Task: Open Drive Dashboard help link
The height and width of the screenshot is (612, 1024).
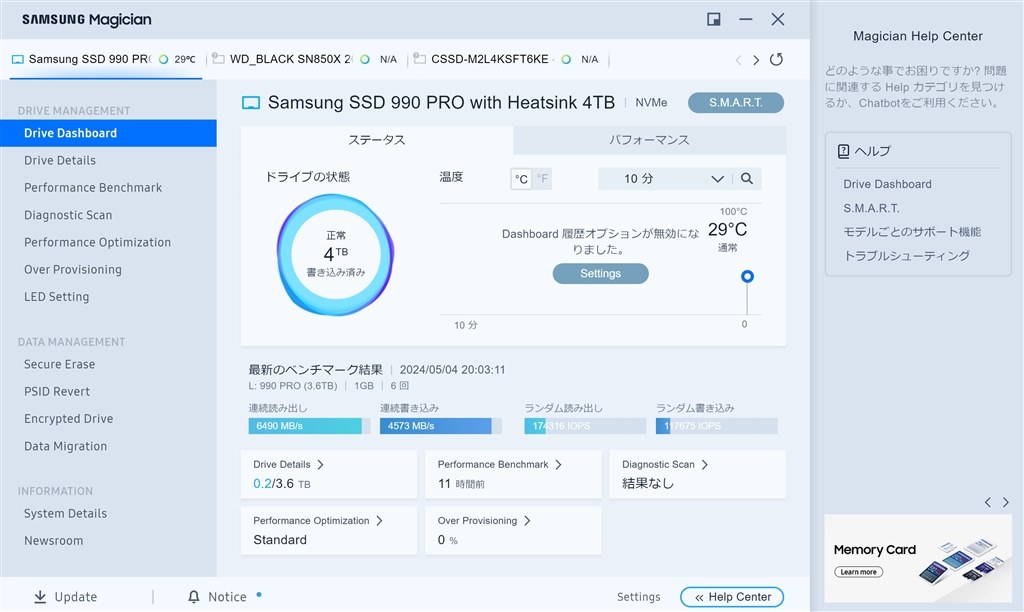Action: coord(887,184)
